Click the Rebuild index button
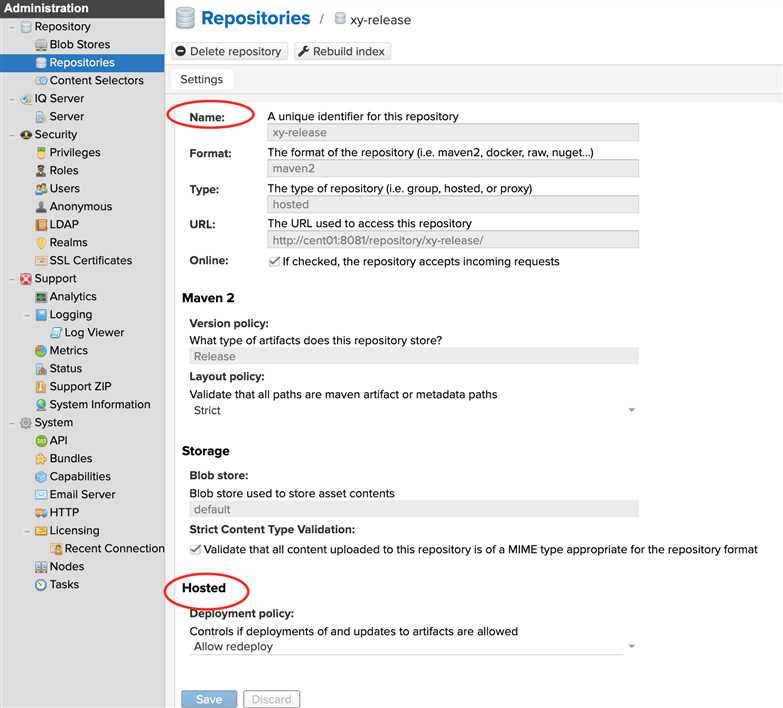This screenshot has width=783, height=708. pyautogui.click(x=342, y=51)
